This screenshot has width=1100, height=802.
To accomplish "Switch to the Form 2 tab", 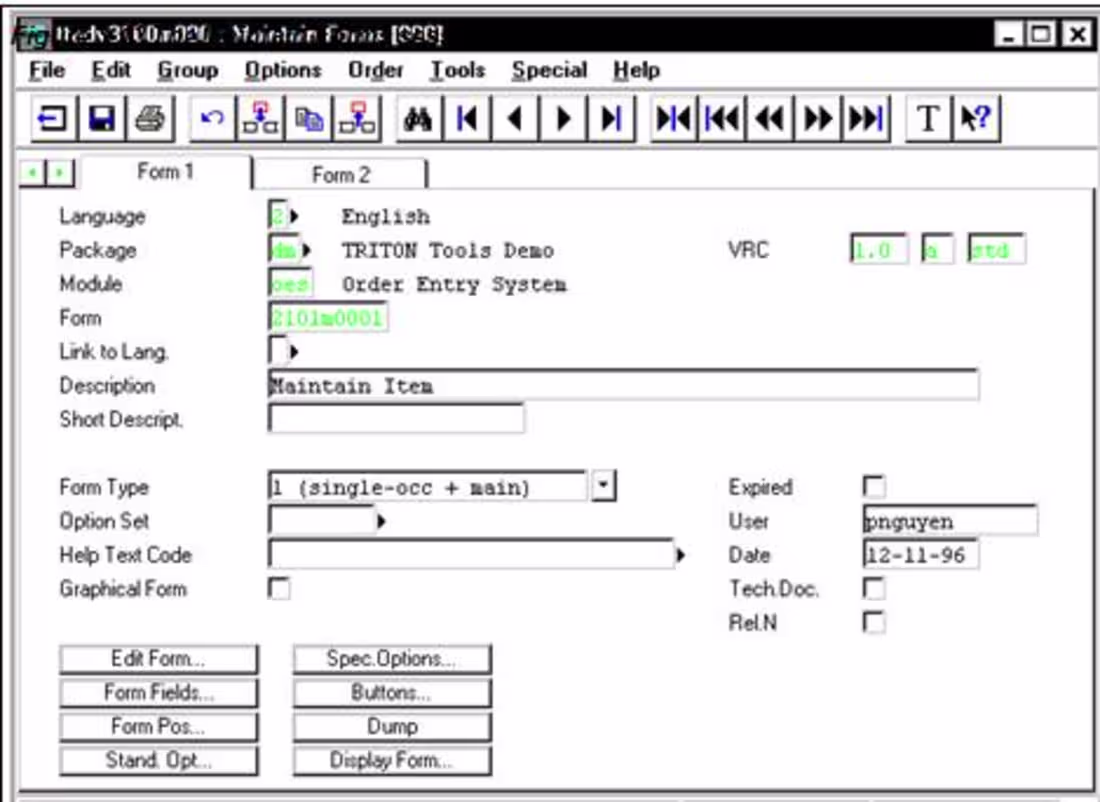I will (340, 174).
